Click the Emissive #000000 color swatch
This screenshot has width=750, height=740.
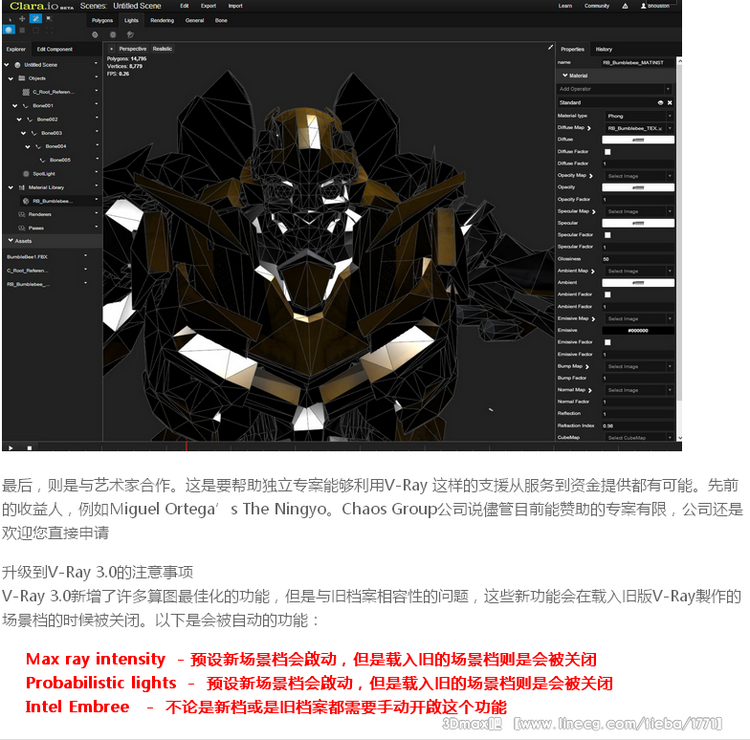pos(638,331)
